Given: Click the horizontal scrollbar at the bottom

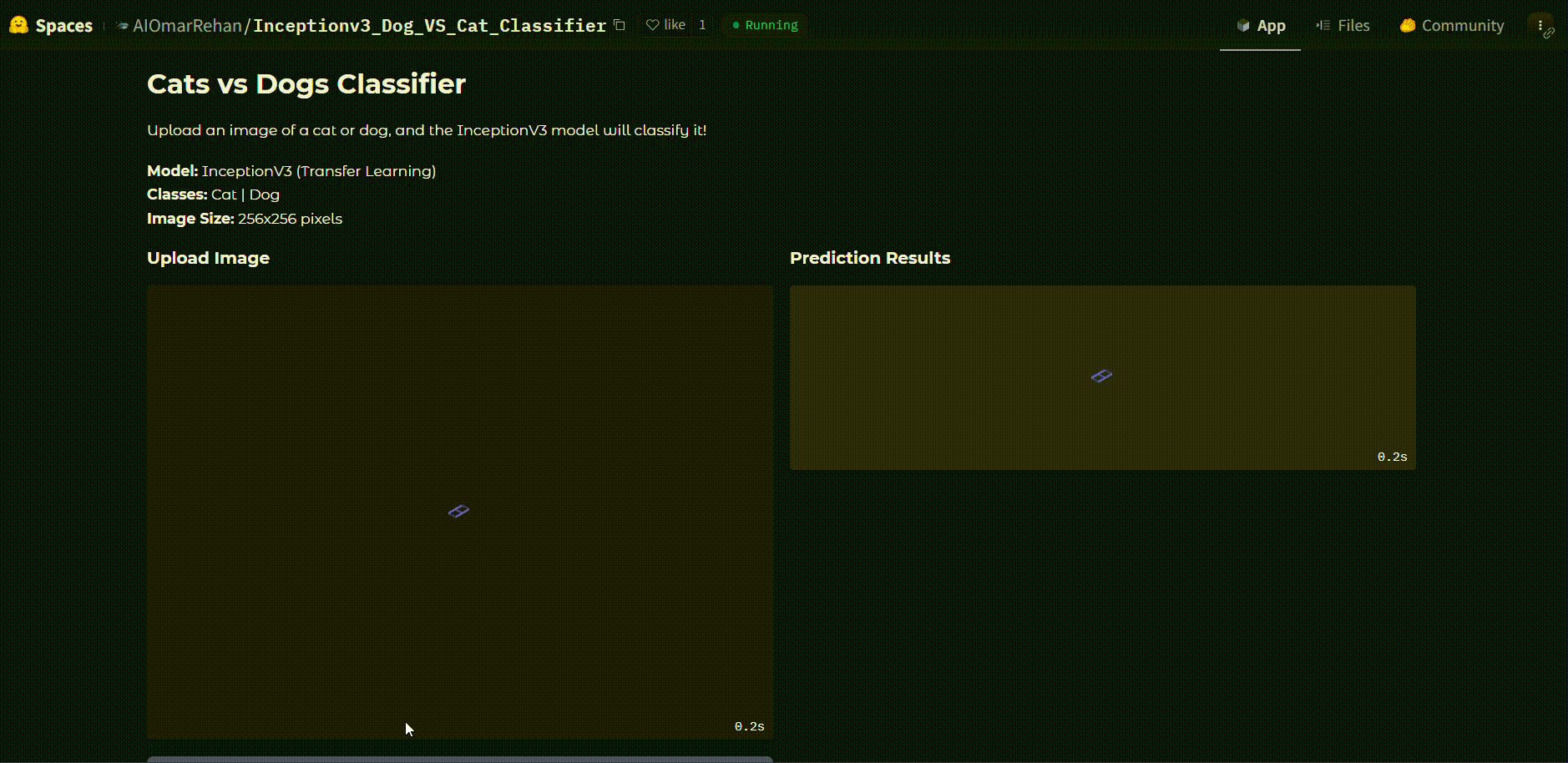Looking at the screenshot, I should coord(458,759).
